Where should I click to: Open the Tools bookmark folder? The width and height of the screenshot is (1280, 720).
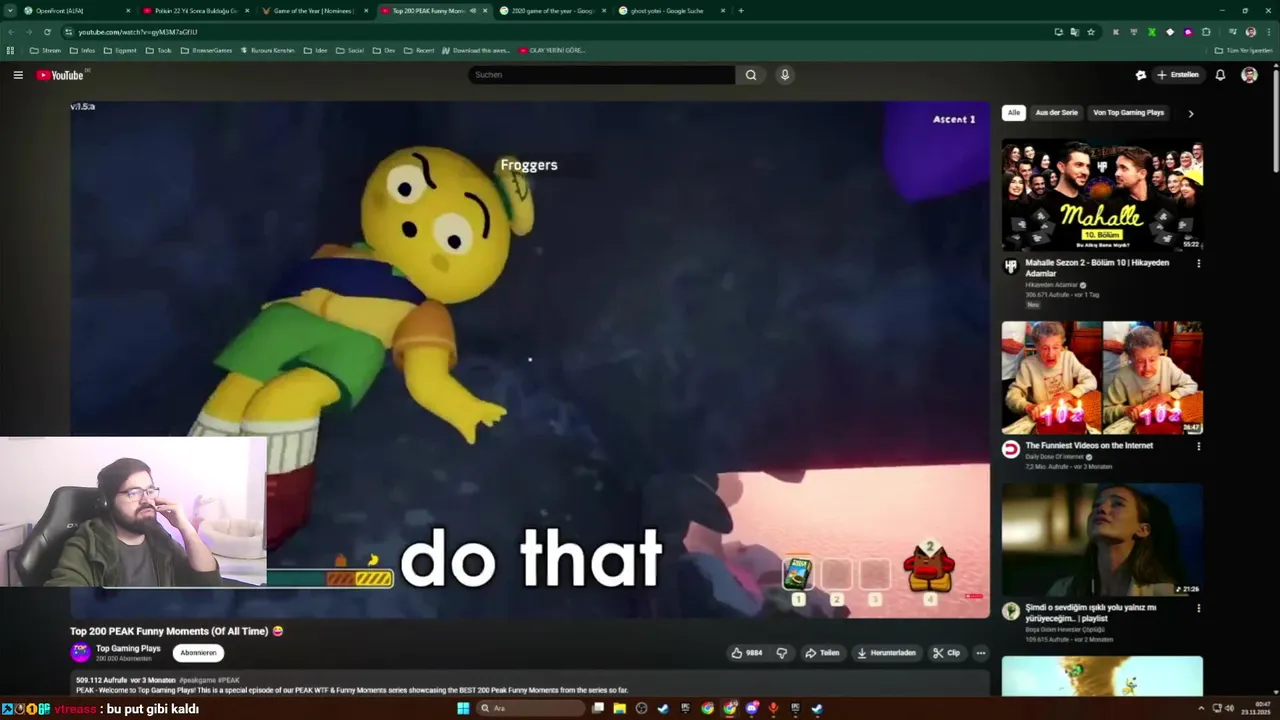(x=158, y=50)
